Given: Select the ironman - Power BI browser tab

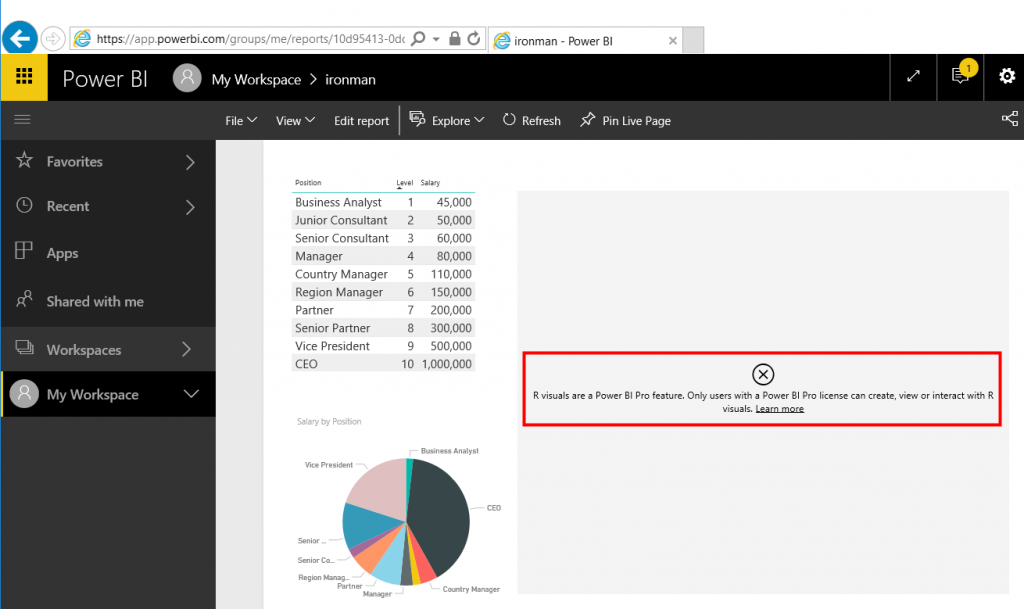Looking at the screenshot, I should [585, 40].
